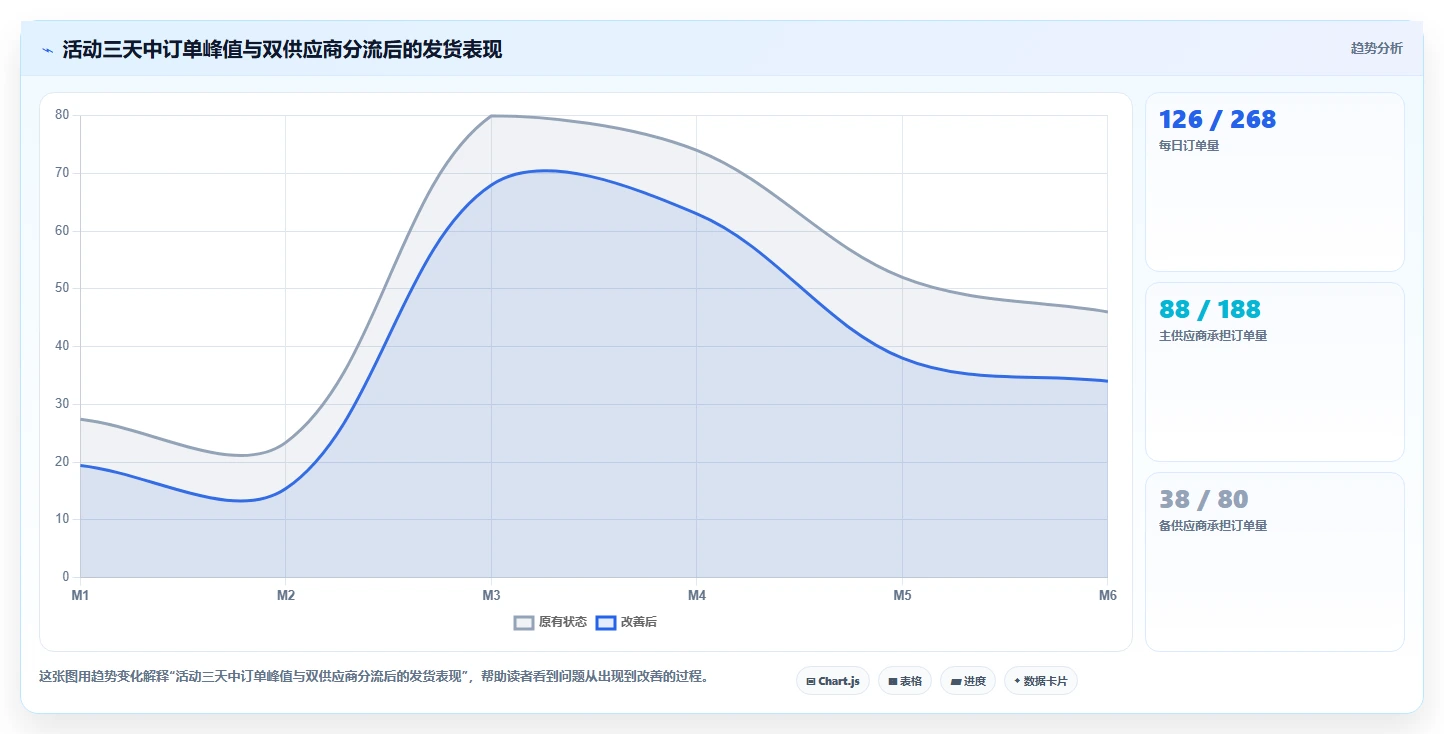Click the blue line point at M4
This screenshot has width=1444, height=734.
pyautogui.click(x=697, y=214)
